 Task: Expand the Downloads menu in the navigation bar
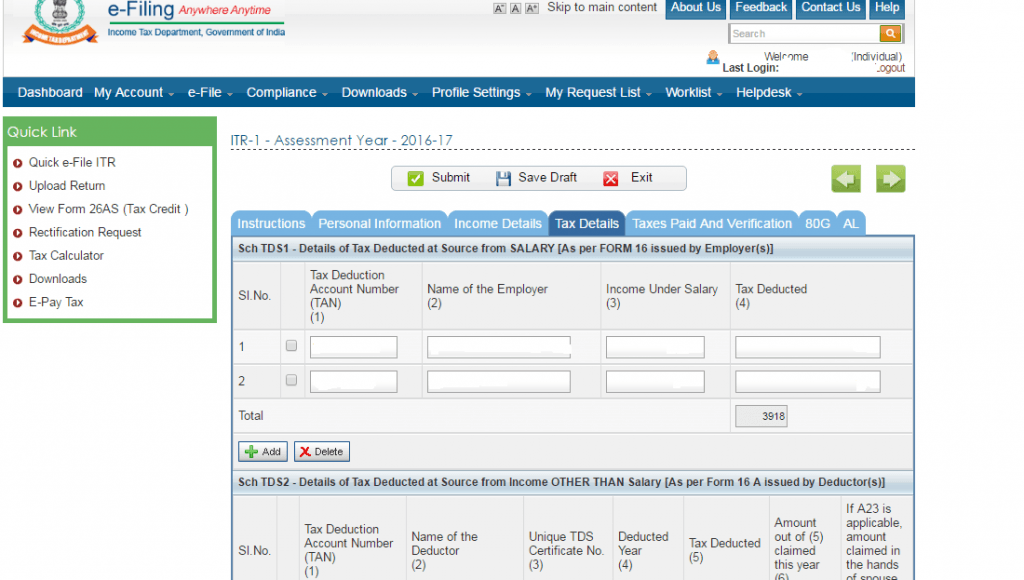pyautogui.click(x=375, y=92)
